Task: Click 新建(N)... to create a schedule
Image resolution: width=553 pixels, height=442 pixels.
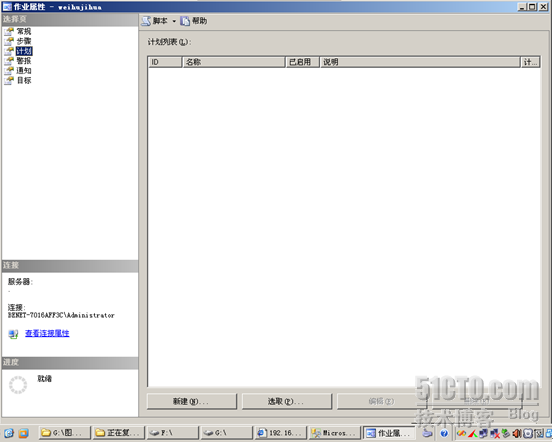Action: (x=192, y=401)
